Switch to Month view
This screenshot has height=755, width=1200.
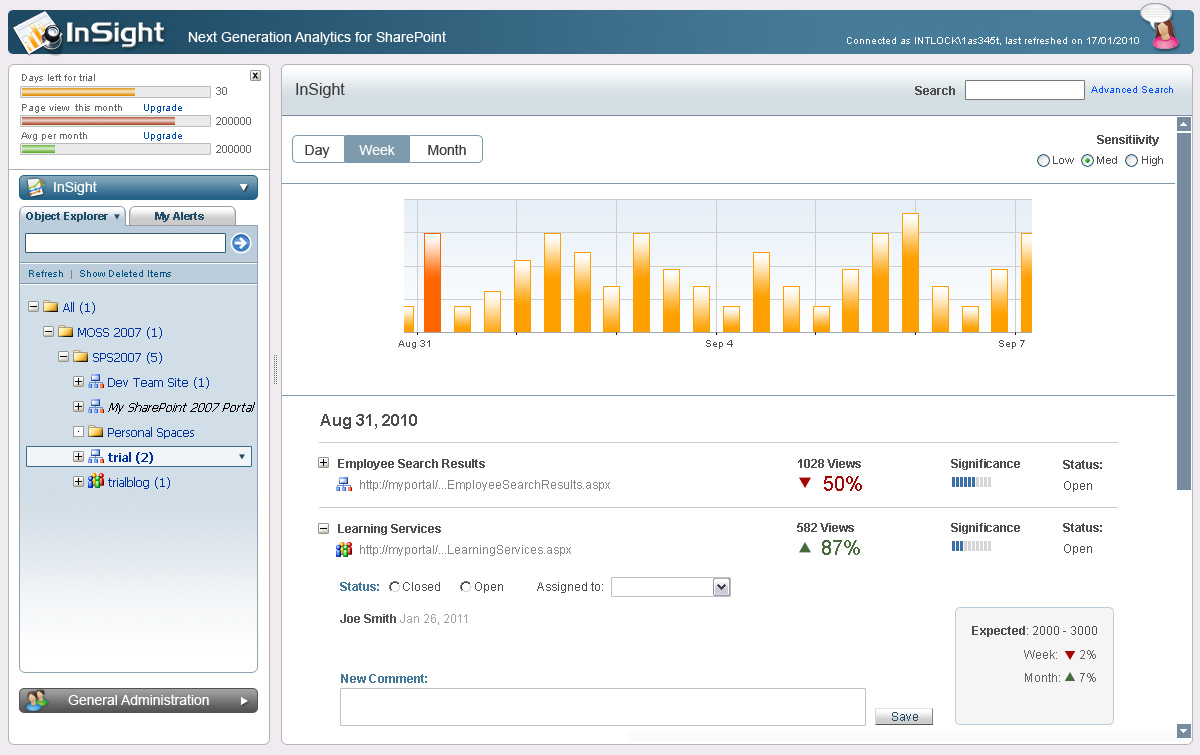pyautogui.click(x=447, y=149)
